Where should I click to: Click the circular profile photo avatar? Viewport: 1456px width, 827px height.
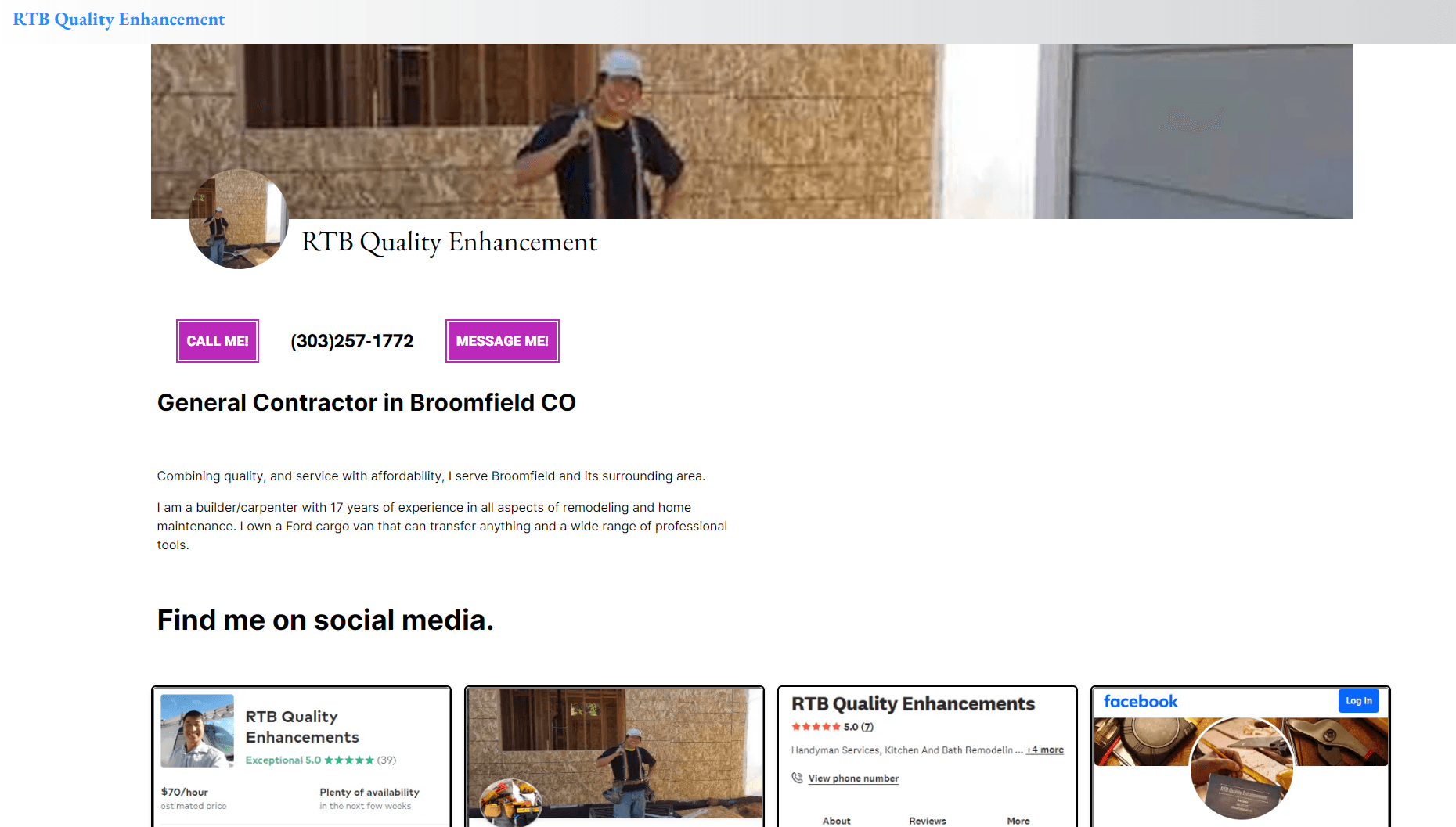point(239,219)
